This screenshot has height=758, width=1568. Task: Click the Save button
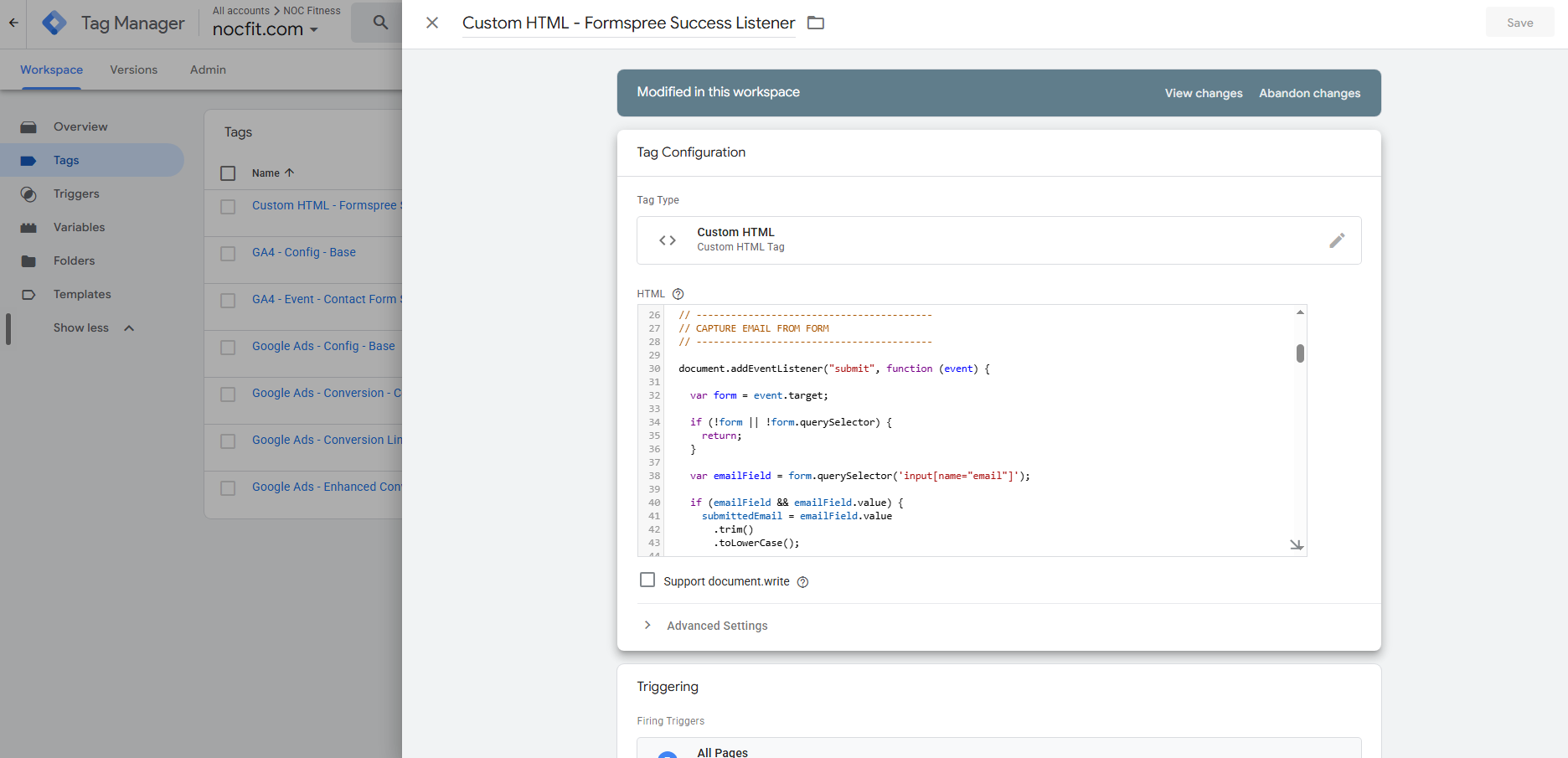[x=1519, y=23]
